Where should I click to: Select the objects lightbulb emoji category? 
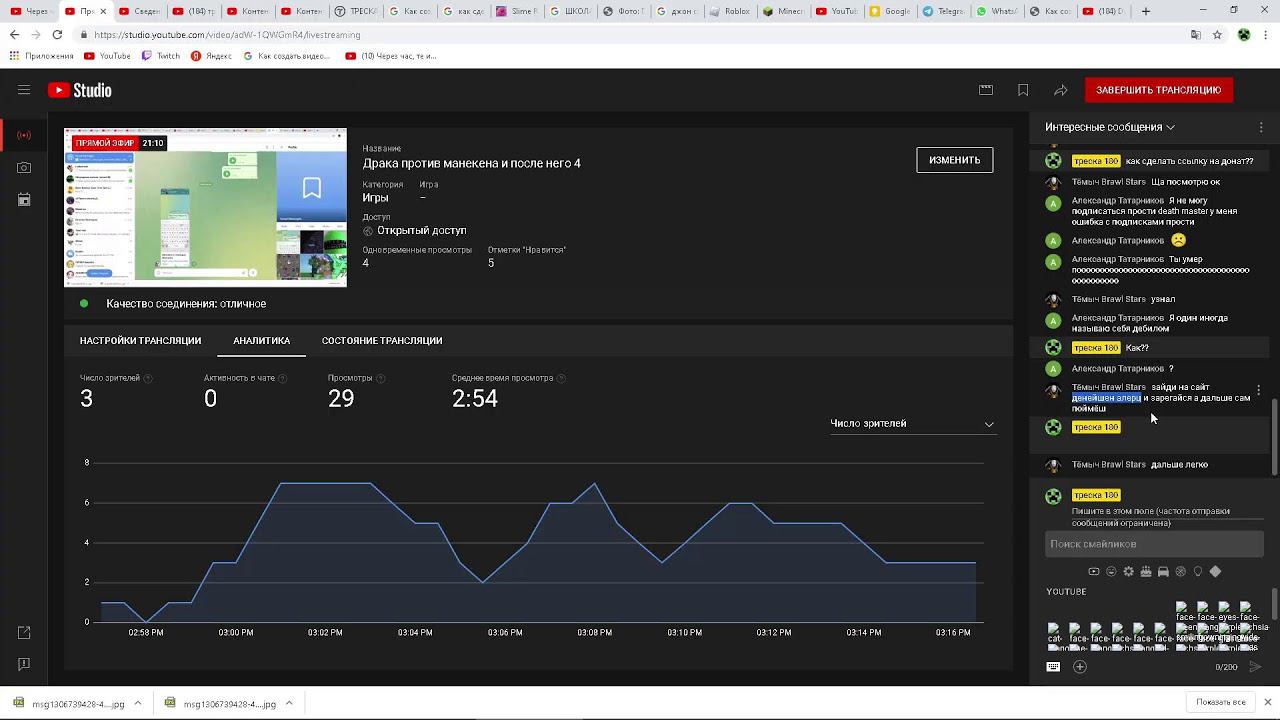coord(1198,572)
